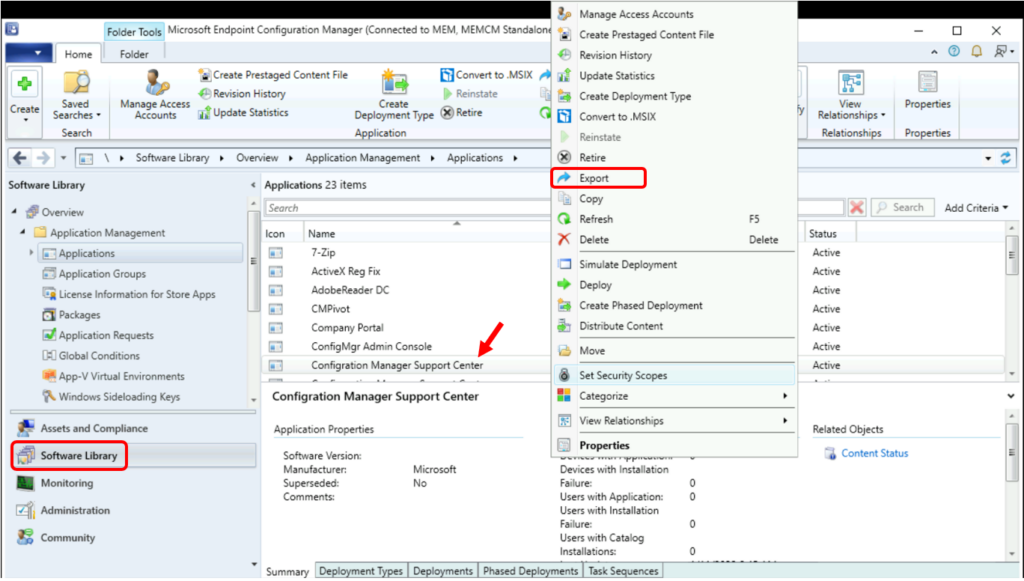The width and height of the screenshot is (1024, 581).
Task: Switch to the Folder ribbon tab
Action: click(134, 54)
